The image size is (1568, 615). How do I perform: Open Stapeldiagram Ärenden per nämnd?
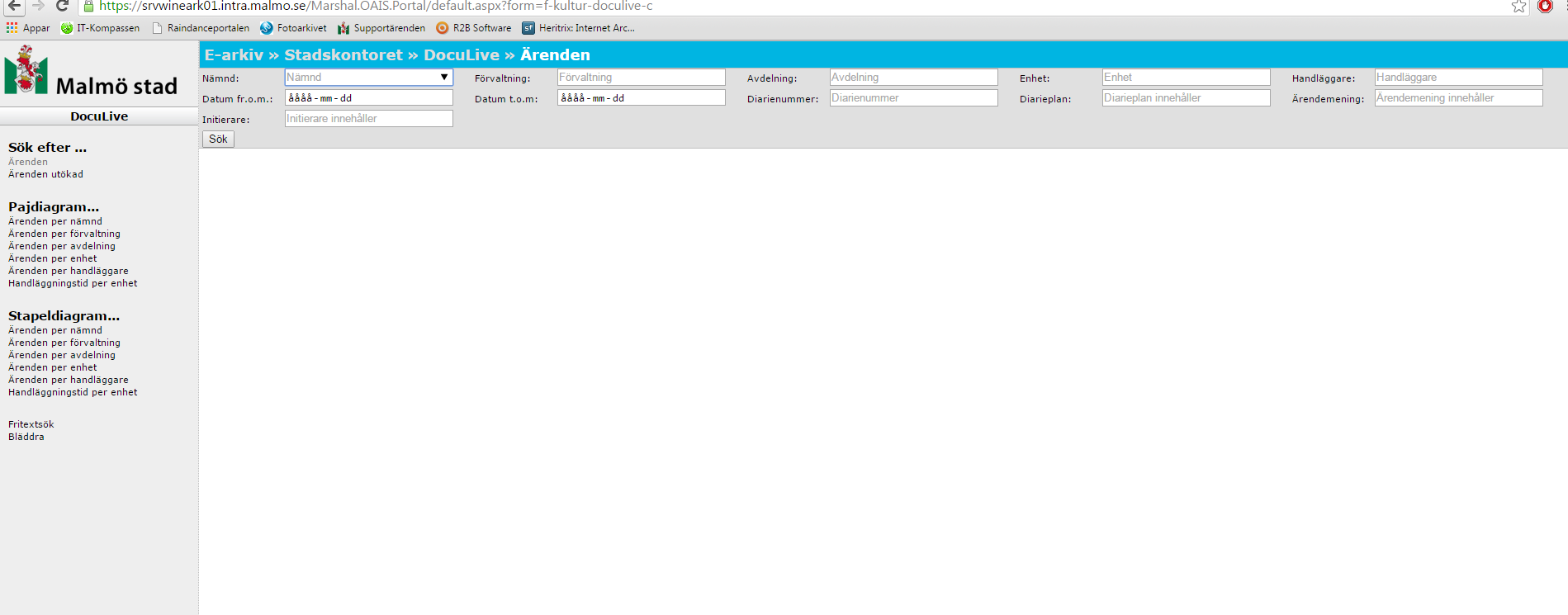click(55, 330)
